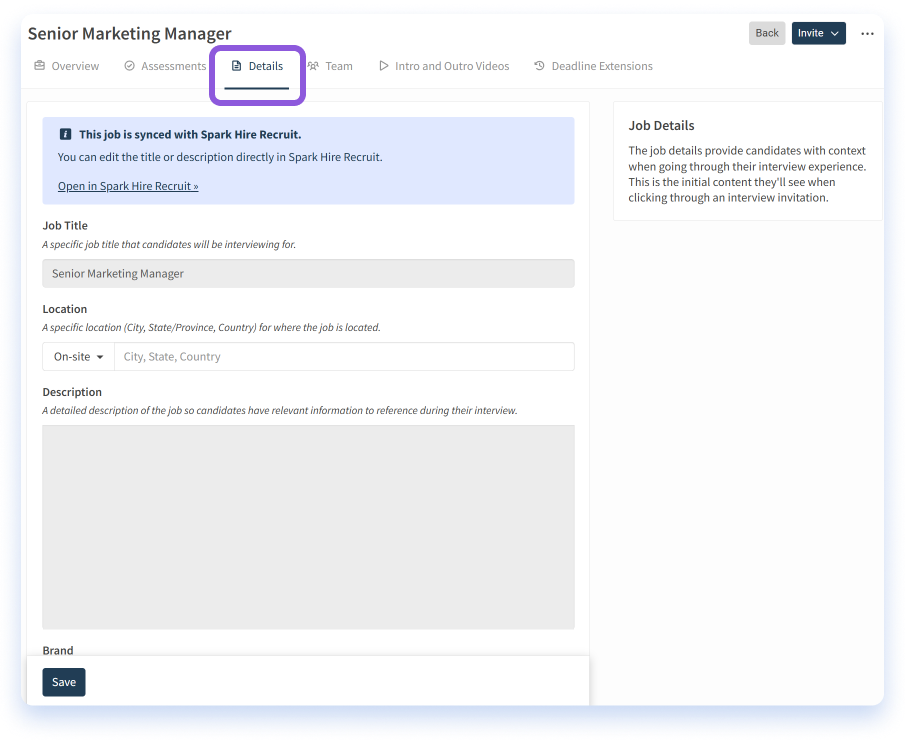Click the Brand section label
The width and height of the screenshot is (905, 744).
tap(58, 650)
